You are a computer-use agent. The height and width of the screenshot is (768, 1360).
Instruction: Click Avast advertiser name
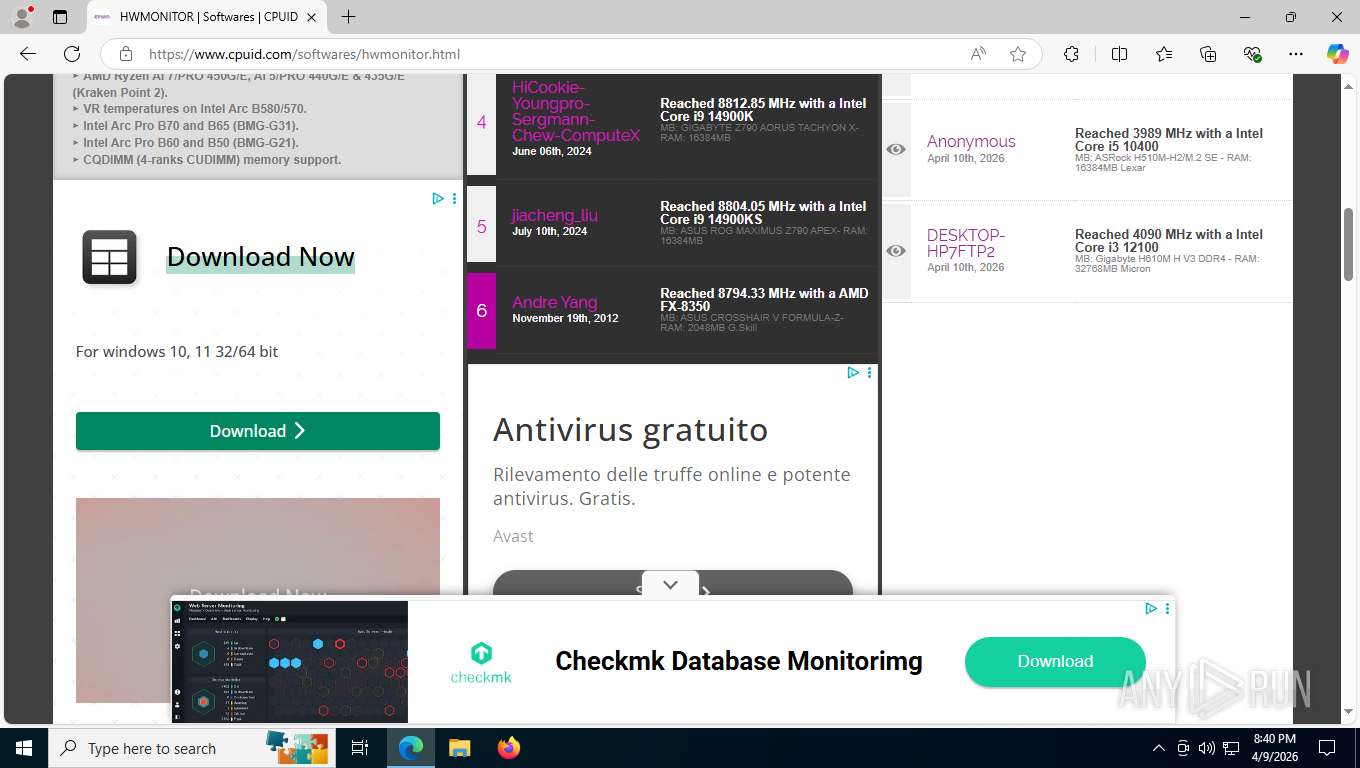click(x=513, y=537)
